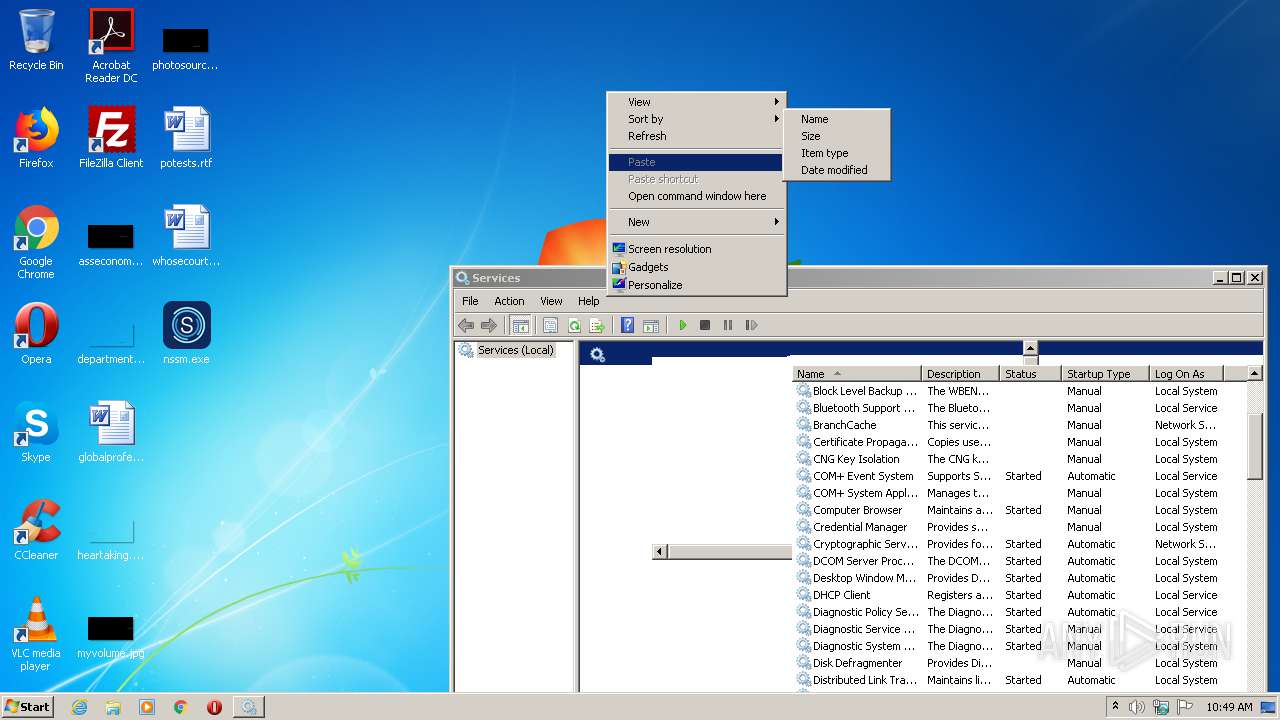The height and width of the screenshot is (720, 1280).
Task: Select the Opera desktop shortcut
Action: (36, 334)
